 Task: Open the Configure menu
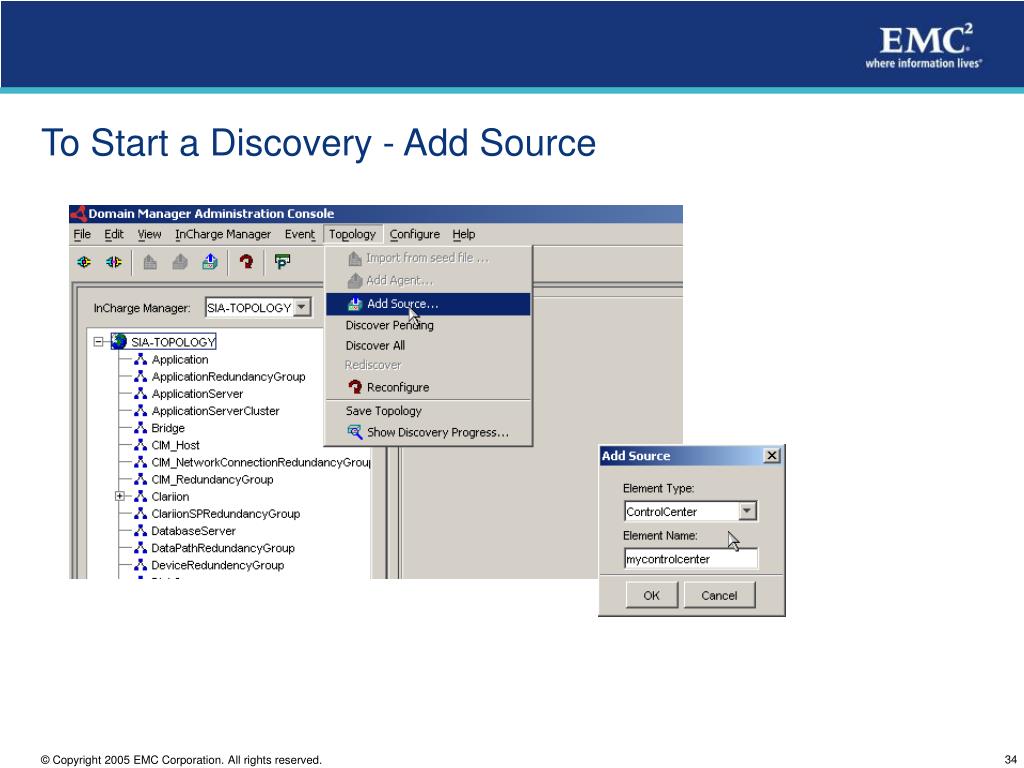point(415,234)
